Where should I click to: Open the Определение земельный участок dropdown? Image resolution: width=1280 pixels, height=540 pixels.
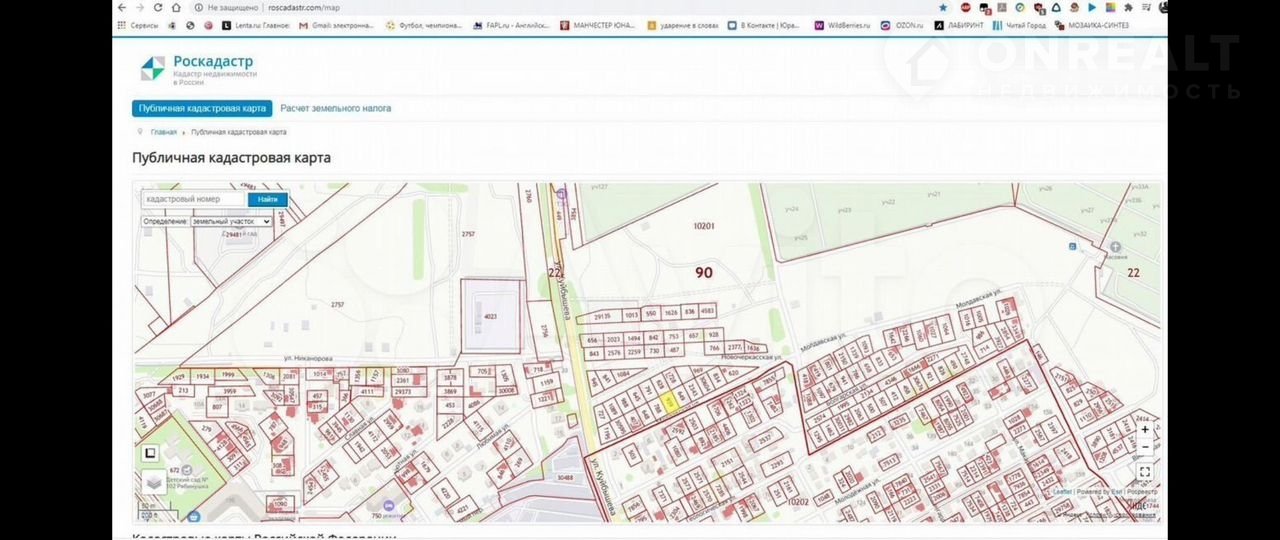tap(230, 221)
